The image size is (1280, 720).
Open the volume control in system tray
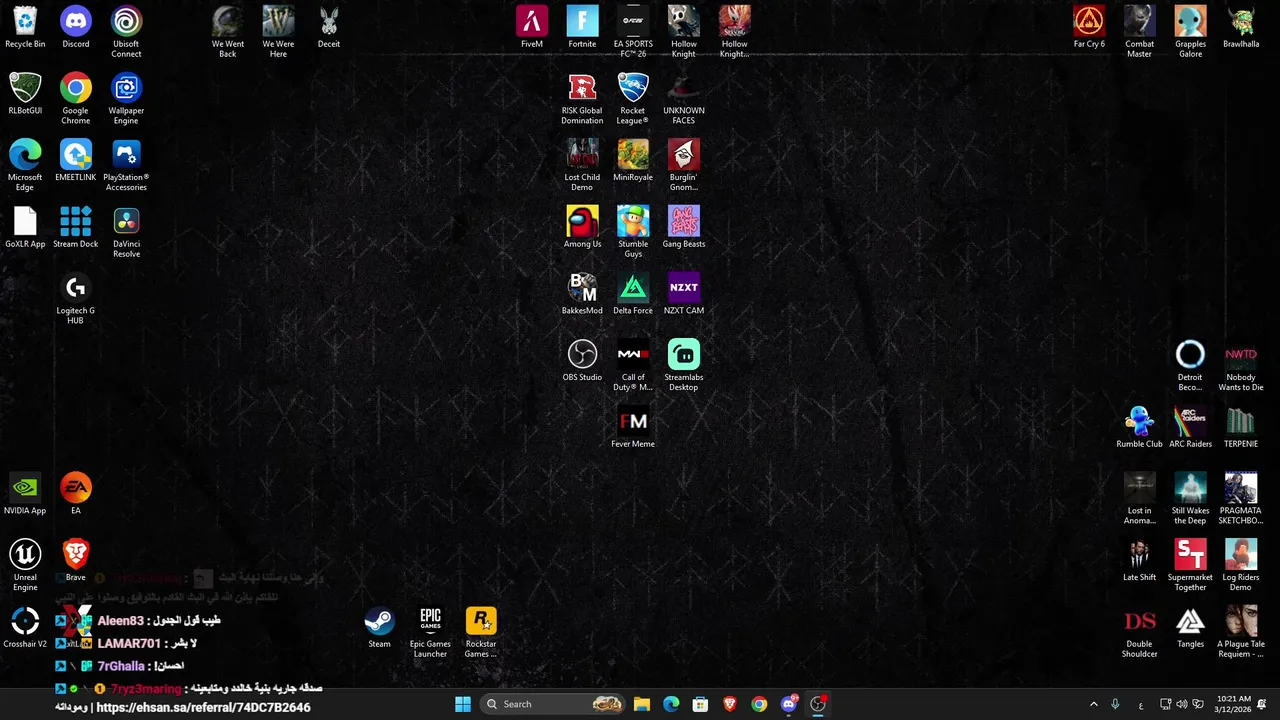pos(1182,704)
